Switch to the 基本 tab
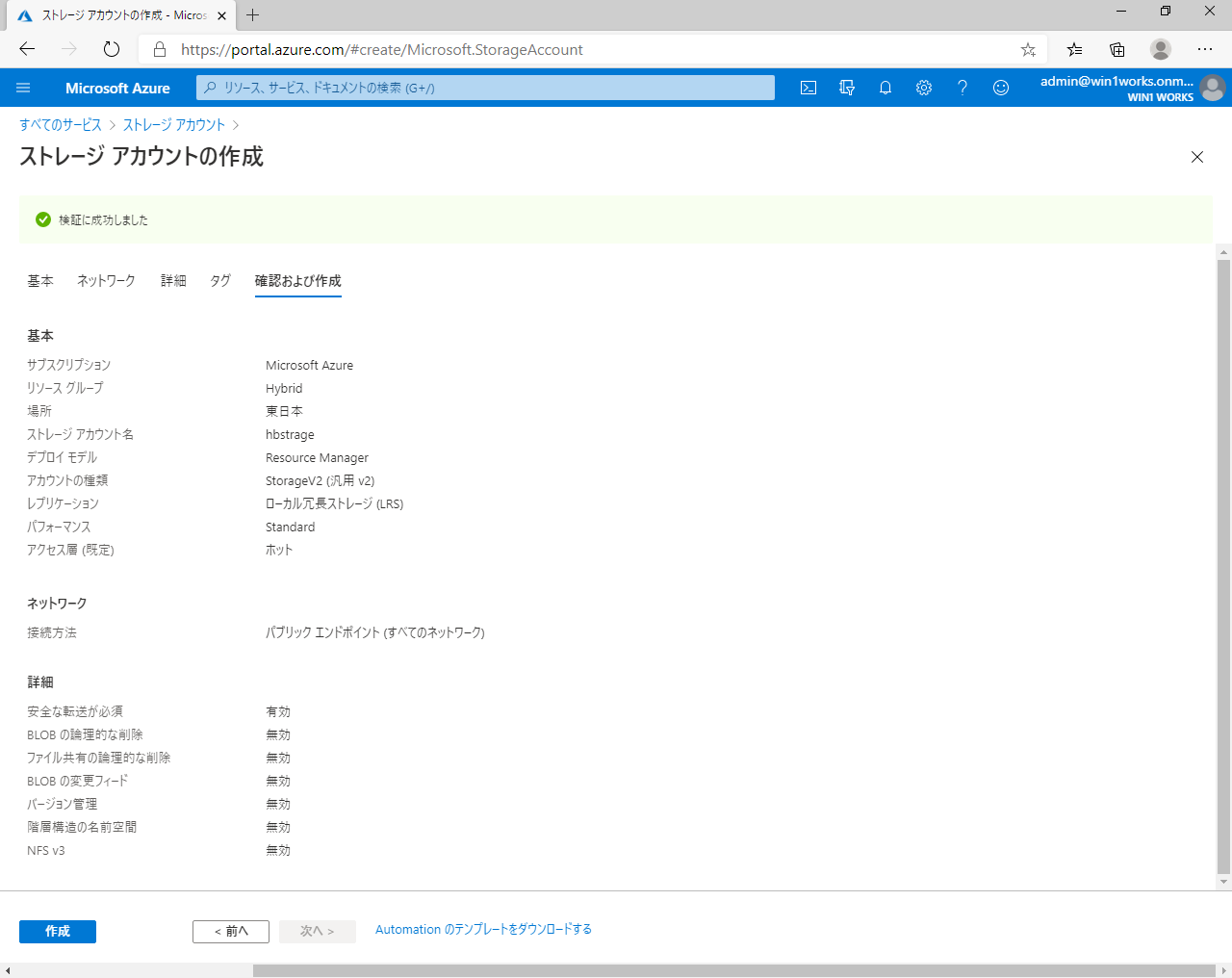 coord(40,281)
